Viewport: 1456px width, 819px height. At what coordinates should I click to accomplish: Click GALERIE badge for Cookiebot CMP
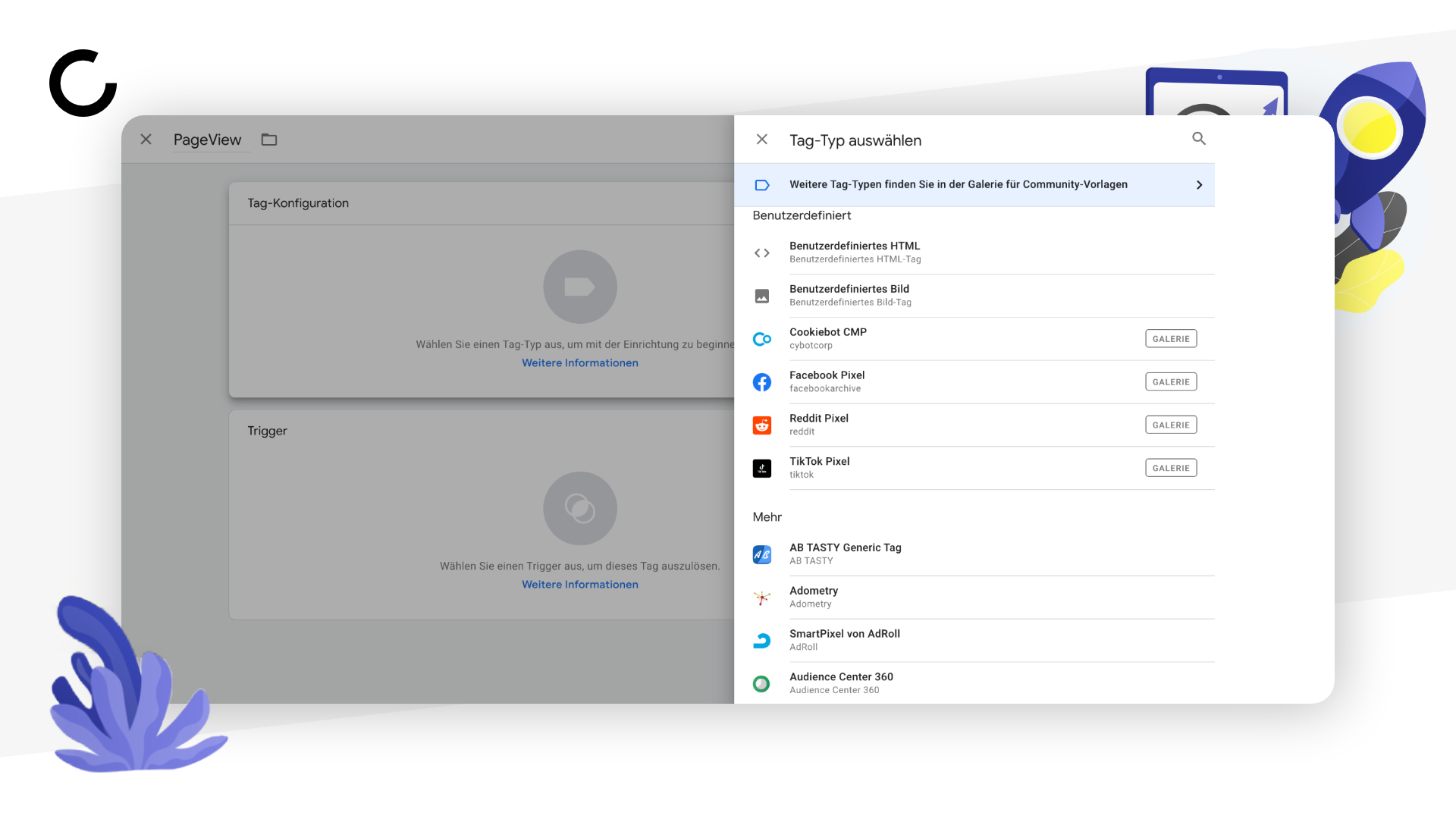pos(1171,339)
